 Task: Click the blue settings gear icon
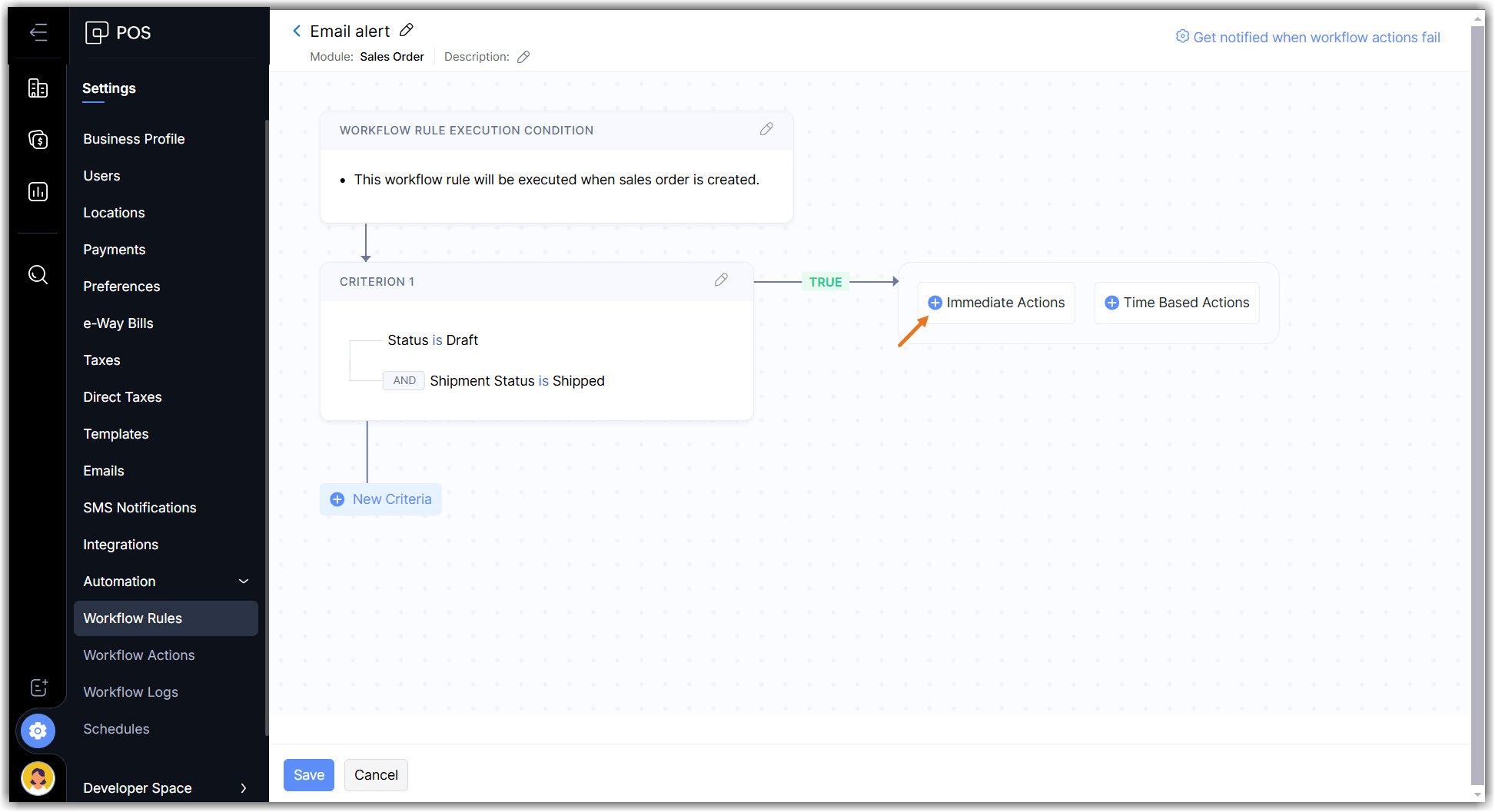pyautogui.click(x=38, y=731)
